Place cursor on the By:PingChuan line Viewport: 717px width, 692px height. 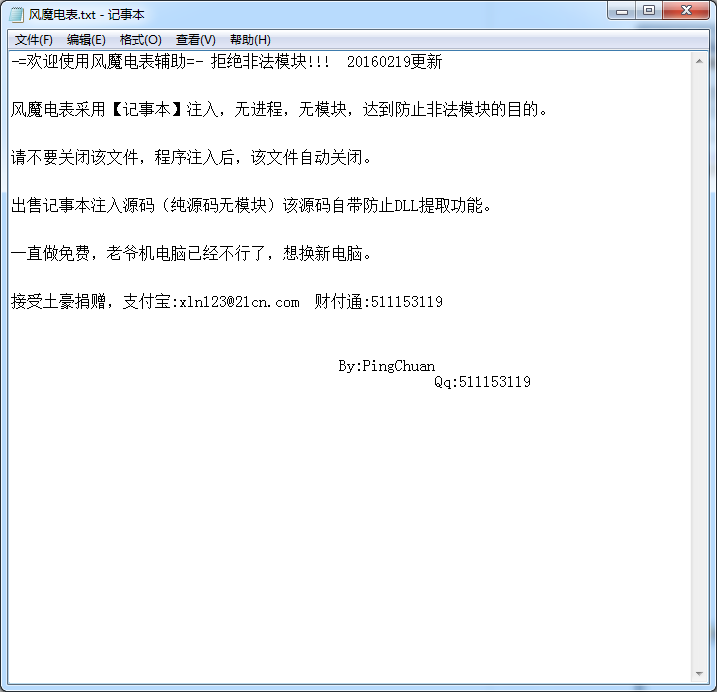[x=386, y=366]
